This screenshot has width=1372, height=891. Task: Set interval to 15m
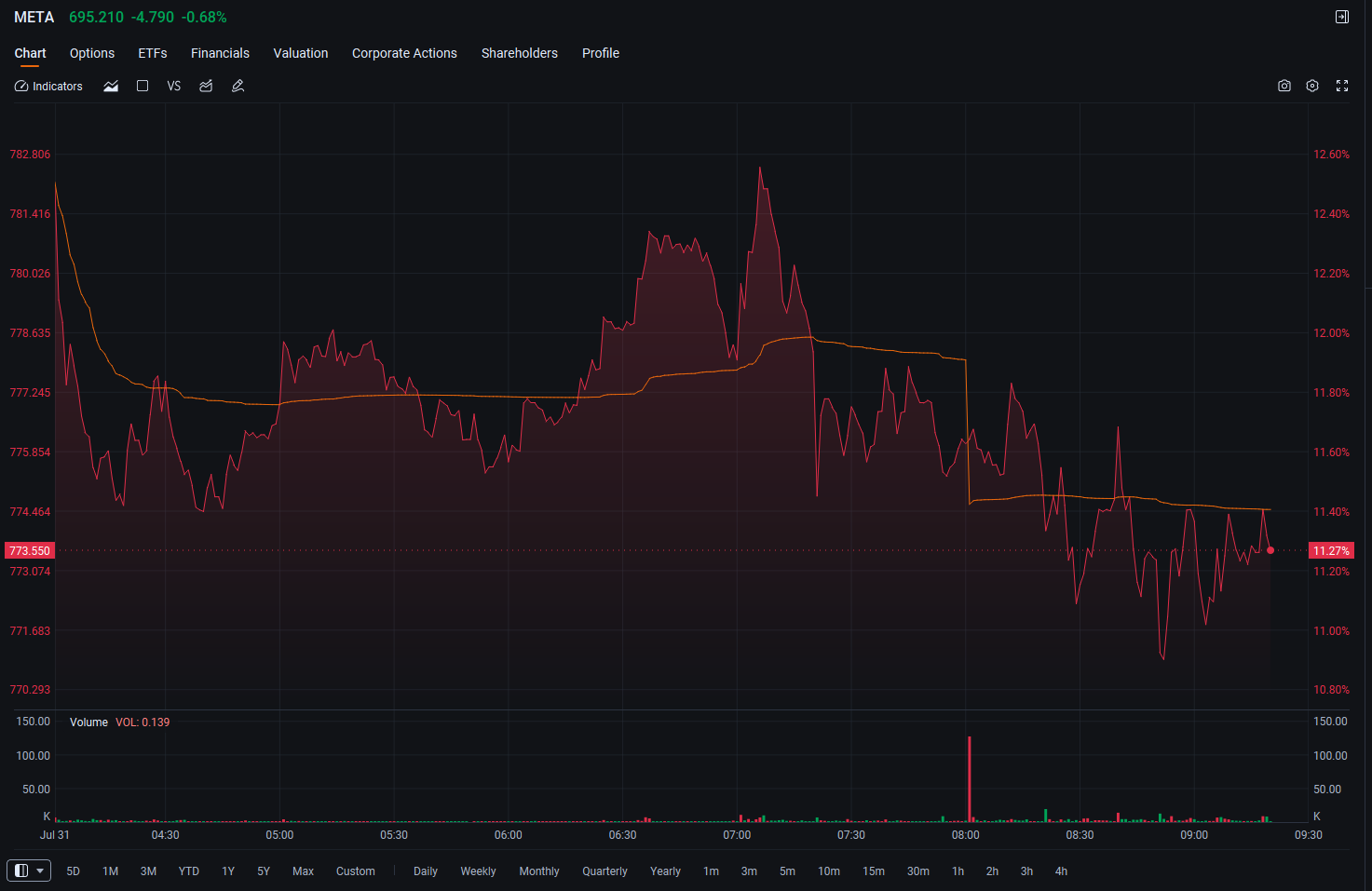874,871
